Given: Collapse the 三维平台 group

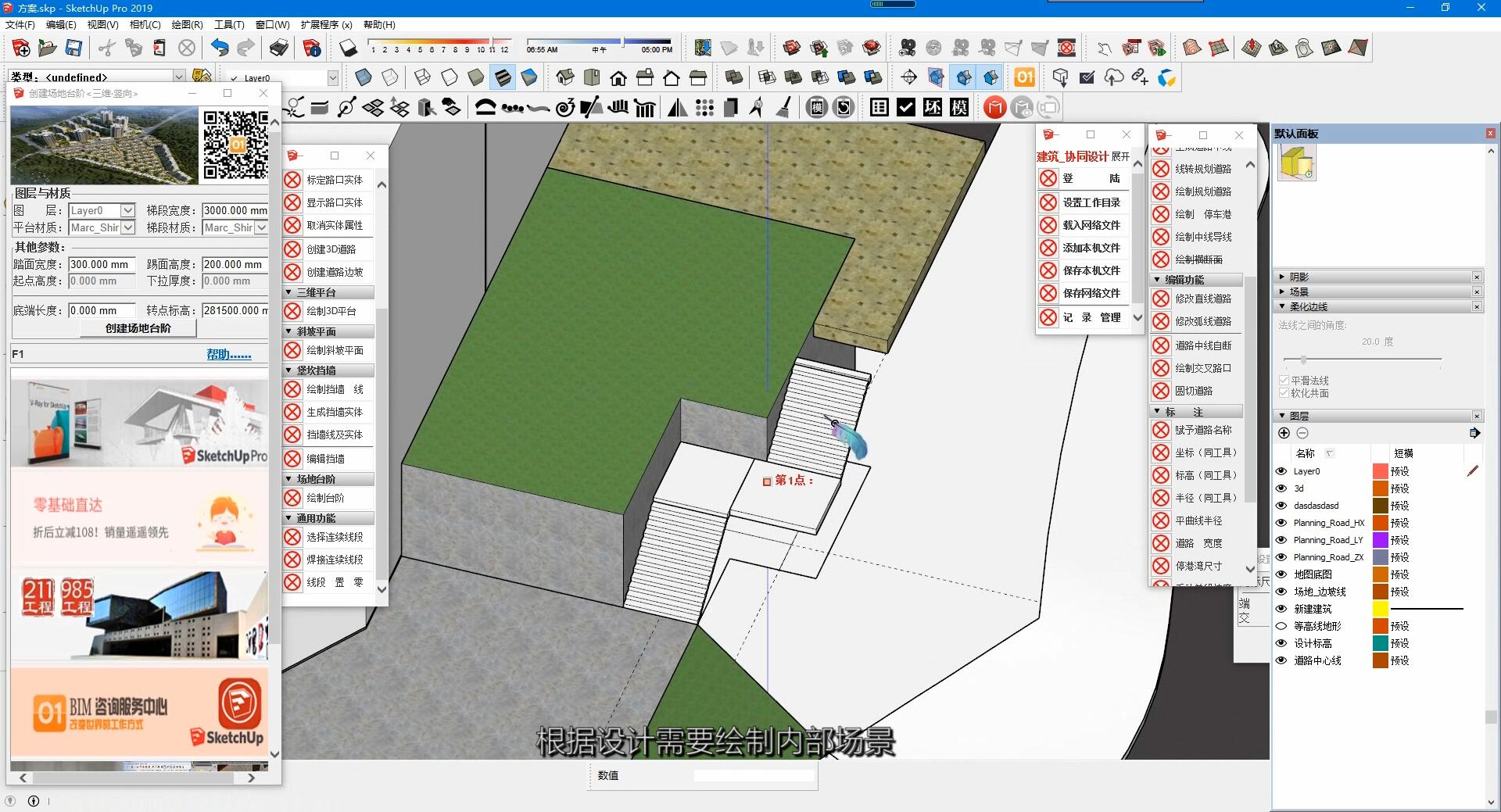Looking at the screenshot, I should [288, 292].
